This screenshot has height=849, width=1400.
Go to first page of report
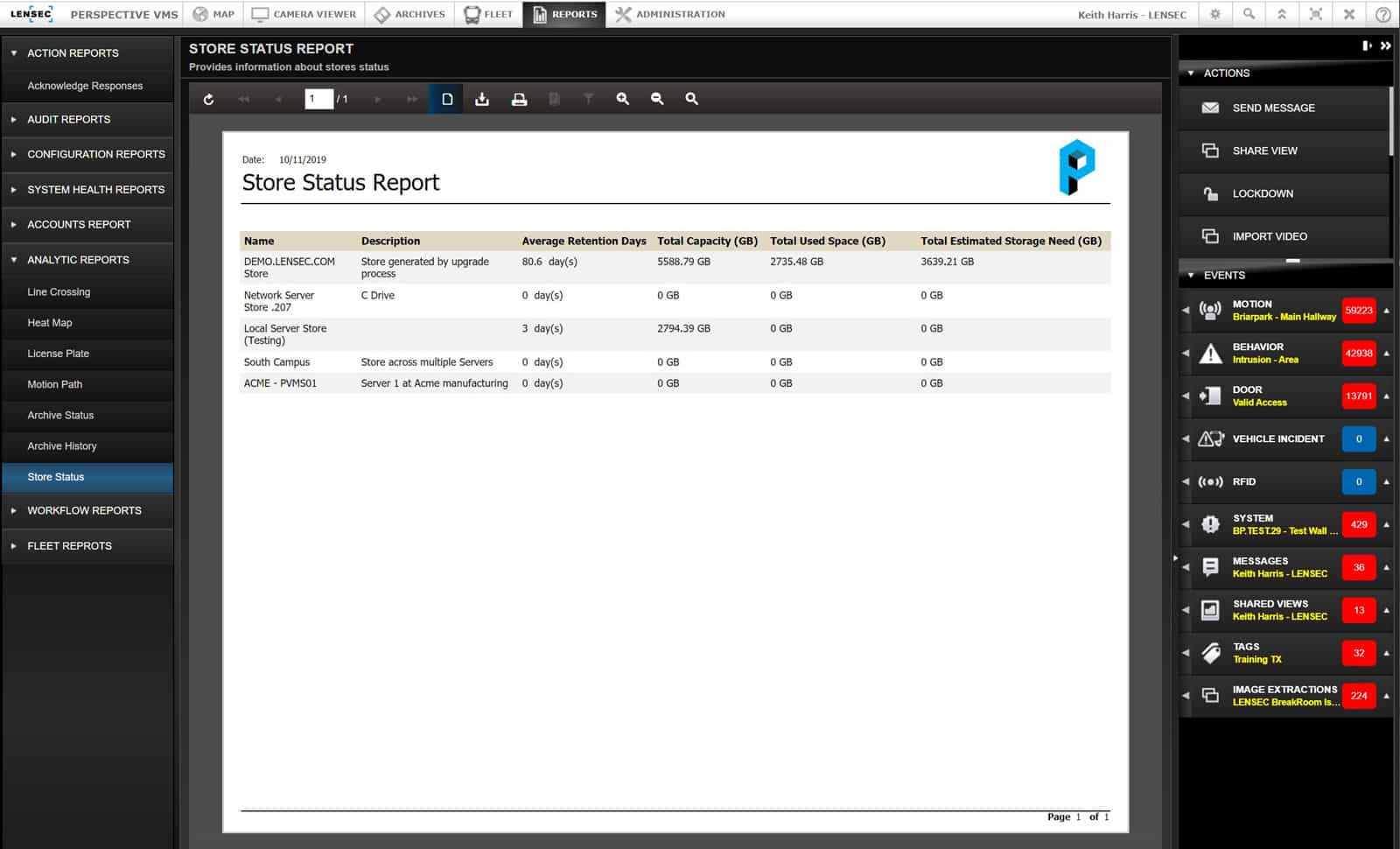(x=244, y=99)
